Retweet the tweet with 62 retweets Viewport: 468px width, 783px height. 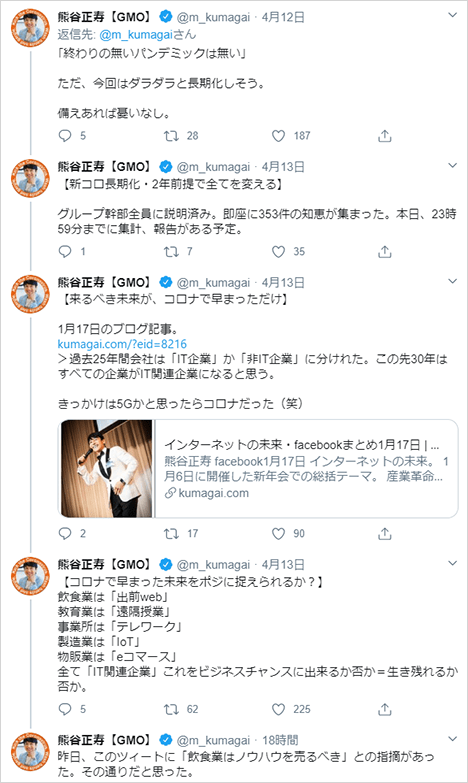click(x=172, y=709)
